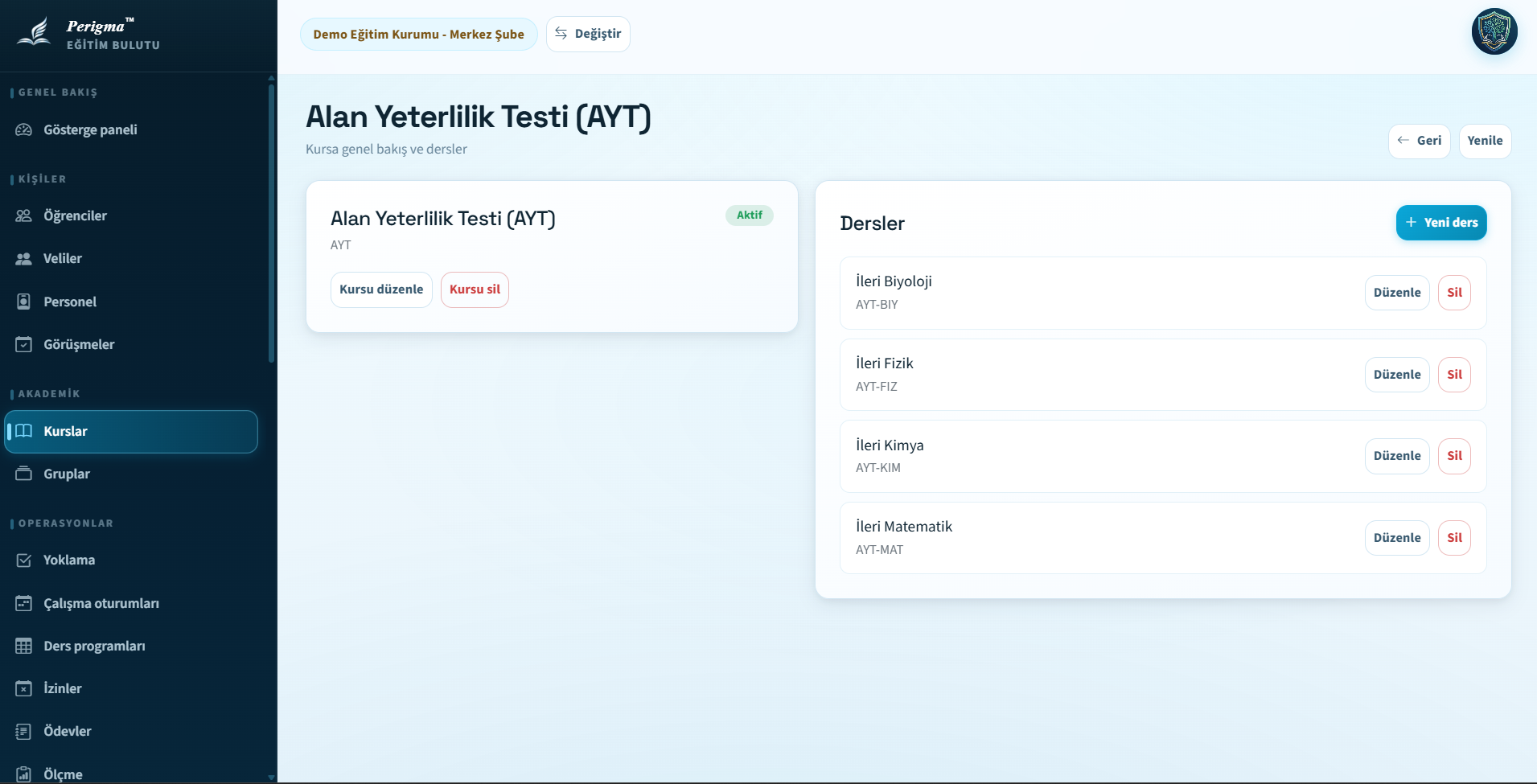
Task: Click the sidebar scrollbar down arrow
Action: pos(271,778)
